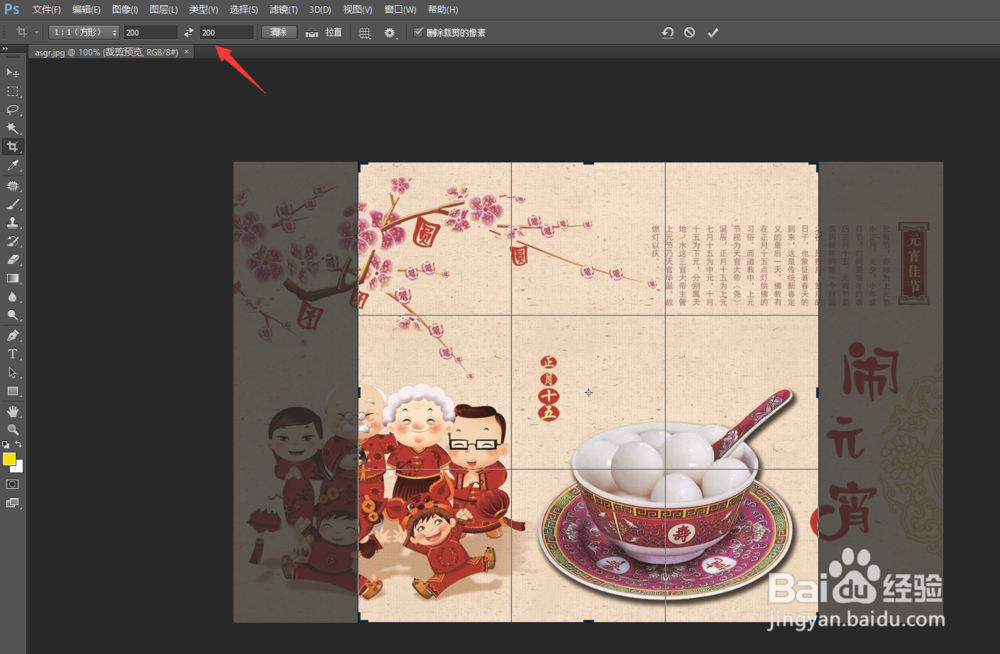This screenshot has height=654, width=1000.
Task: Reset default foreground and background colors
Action: coord(6,445)
